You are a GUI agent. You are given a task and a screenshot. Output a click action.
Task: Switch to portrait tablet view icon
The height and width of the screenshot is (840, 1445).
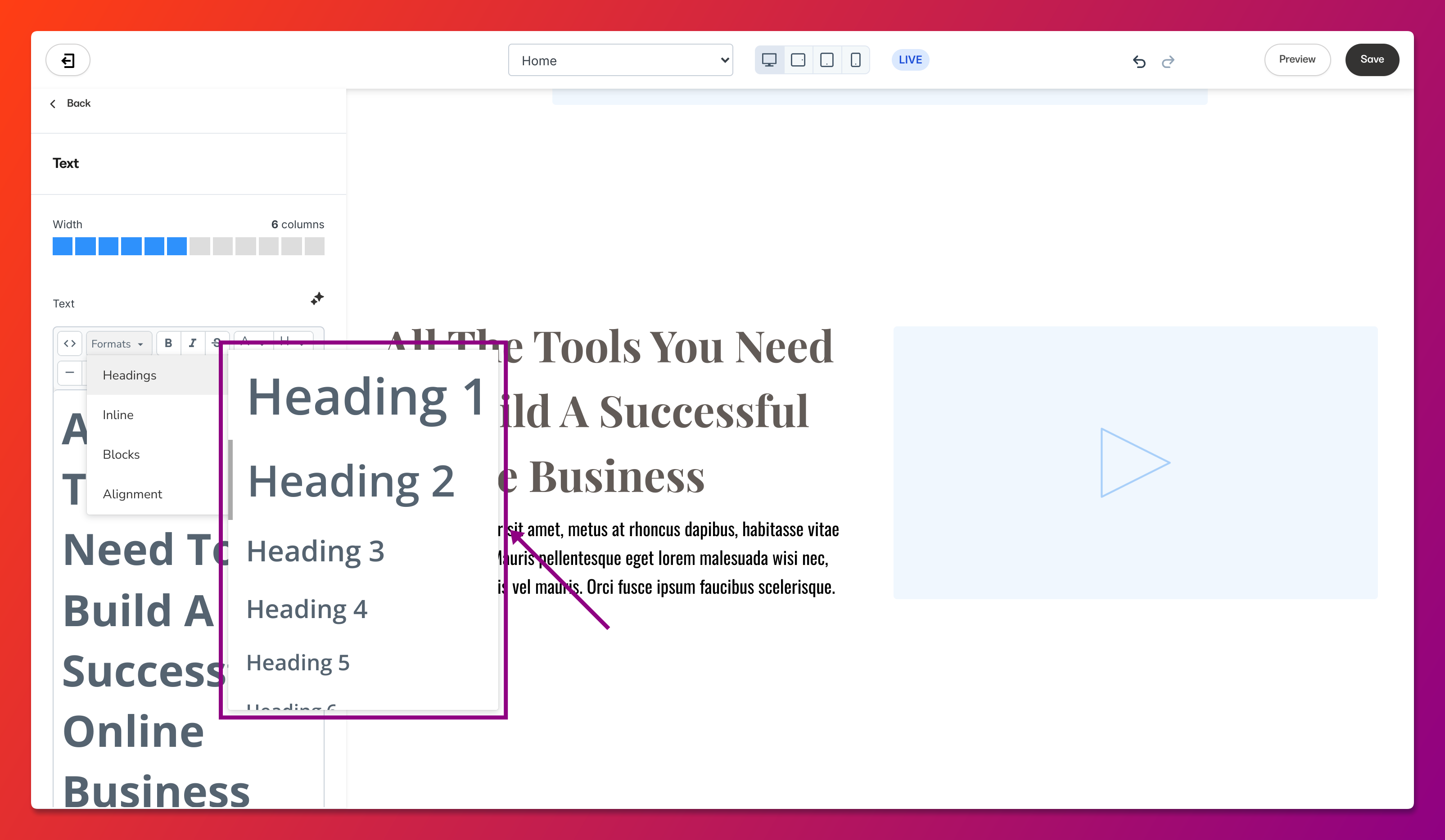[826, 60]
